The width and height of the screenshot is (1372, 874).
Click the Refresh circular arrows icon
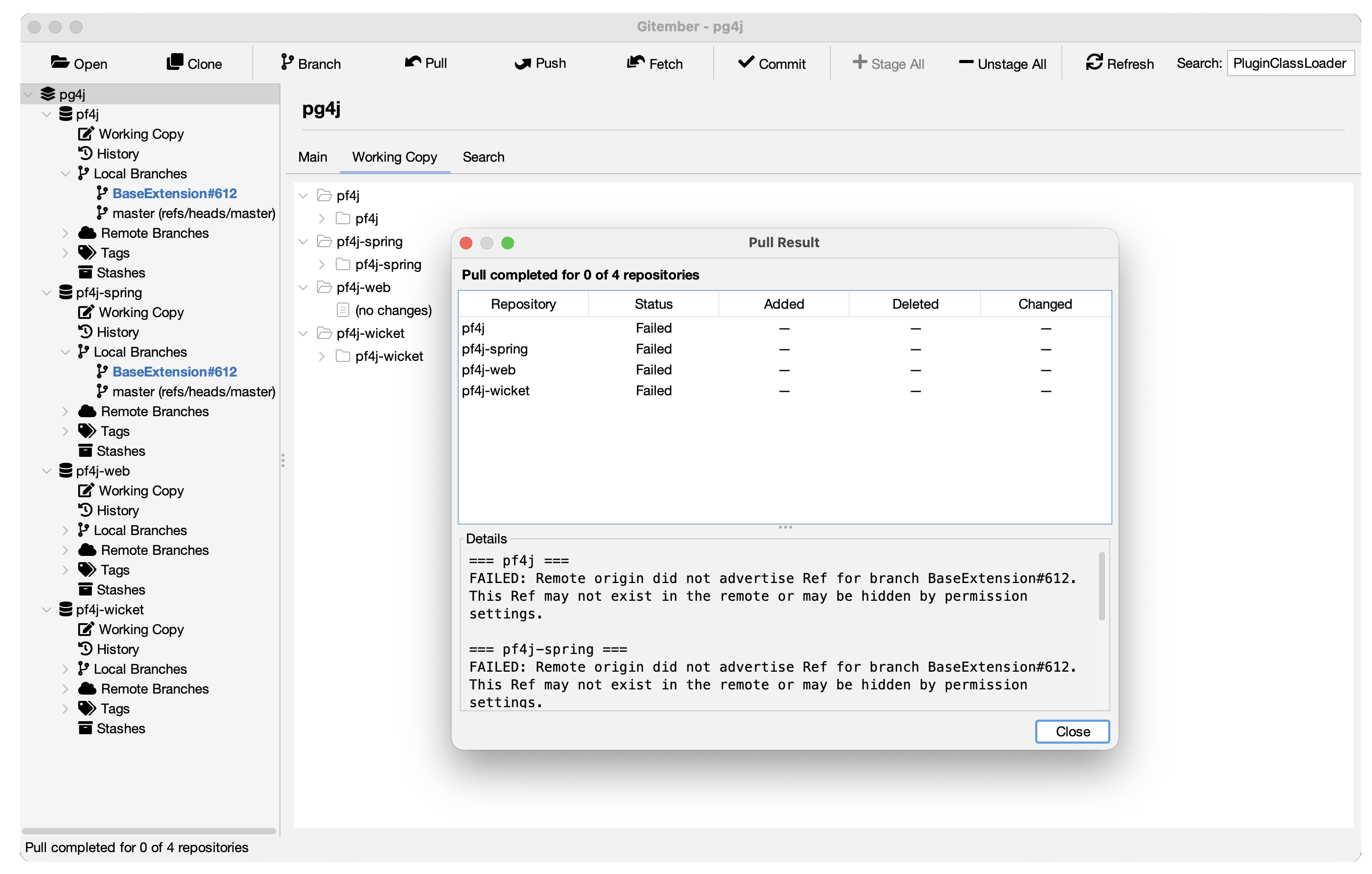(x=1095, y=62)
